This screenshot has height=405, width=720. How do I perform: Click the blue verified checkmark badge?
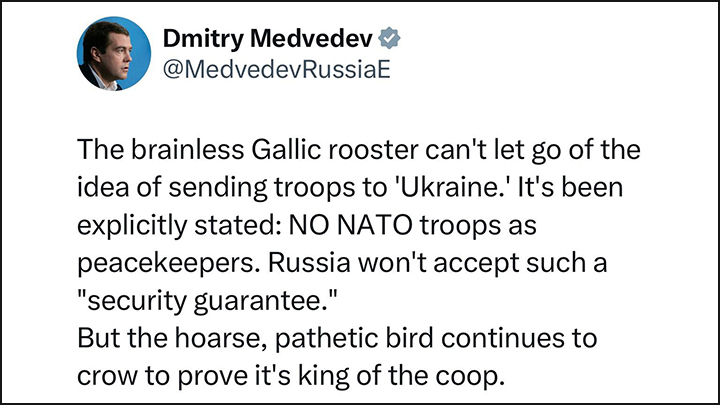[x=389, y=38]
